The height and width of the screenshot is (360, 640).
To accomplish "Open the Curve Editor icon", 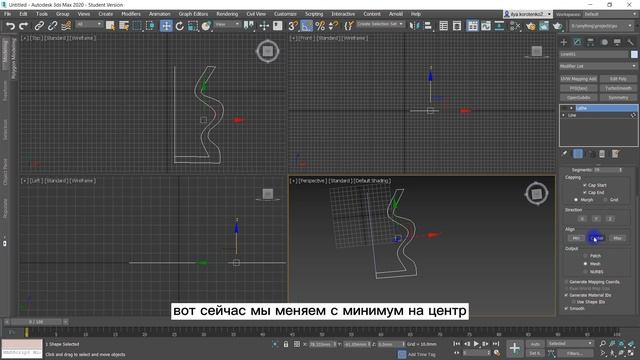I will (x=486, y=26).
